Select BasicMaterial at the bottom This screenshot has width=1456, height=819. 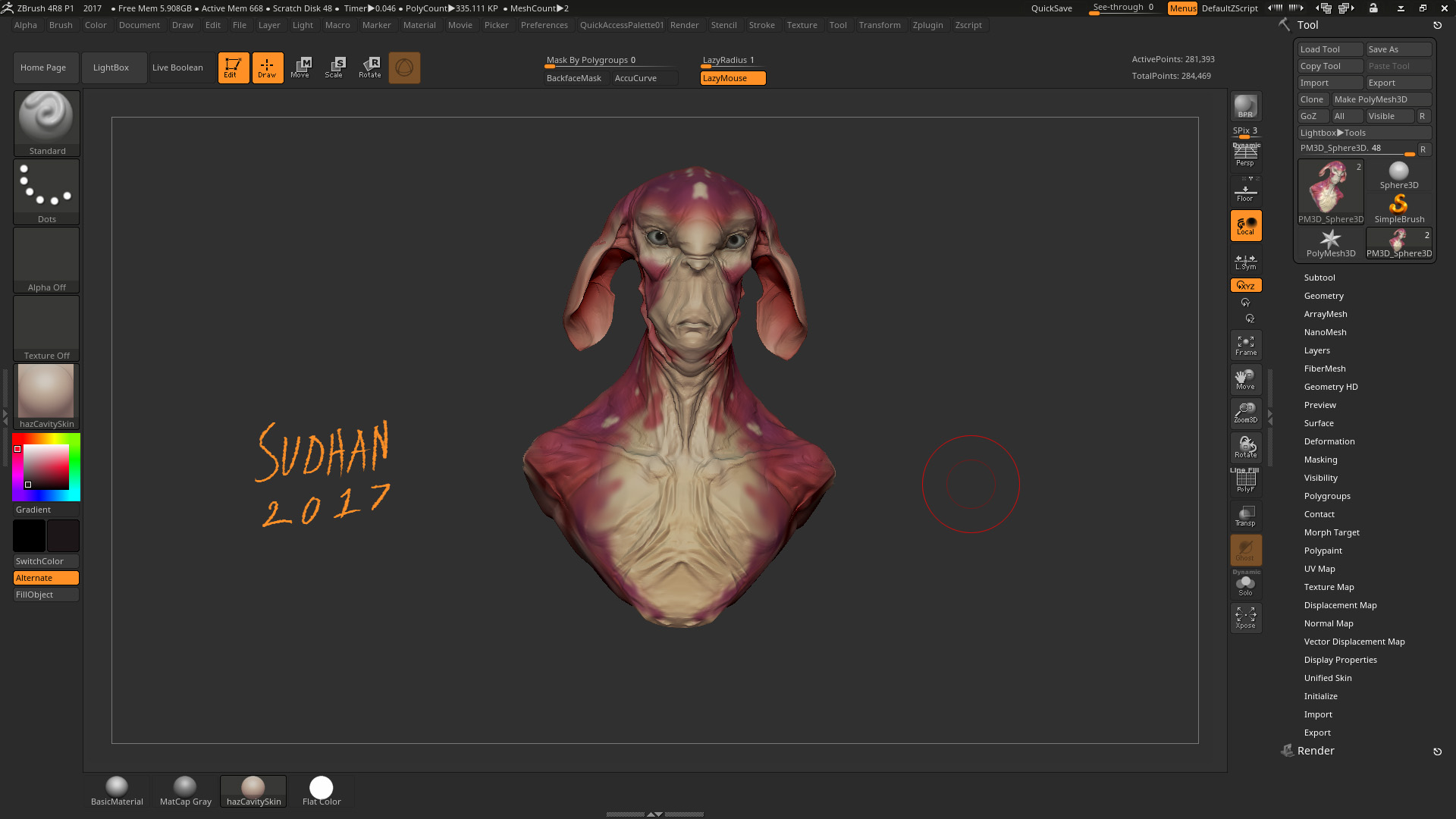[117, 791]
